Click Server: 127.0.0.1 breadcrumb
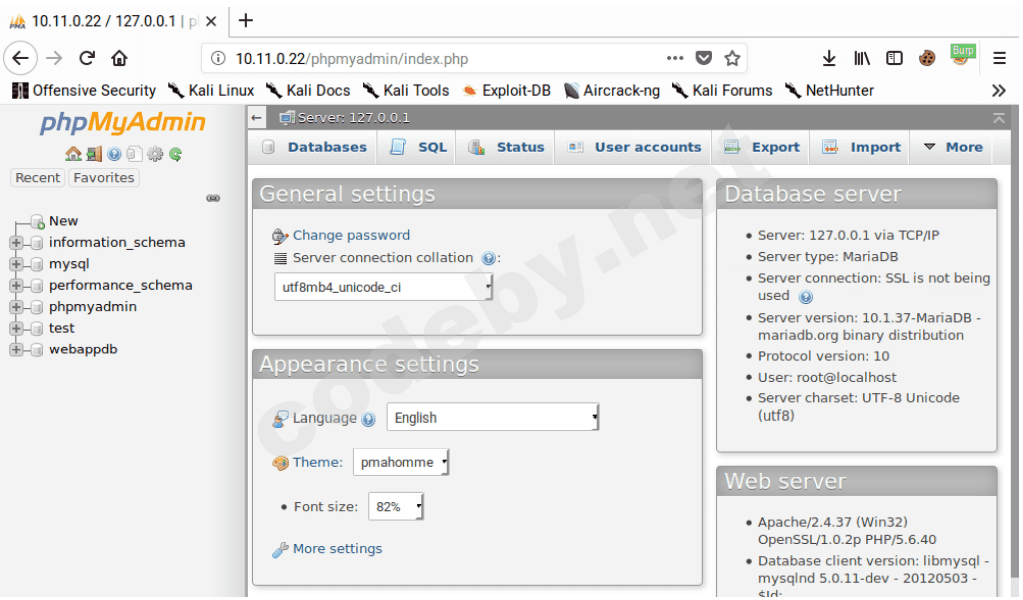Image resolution: width=1023 pixels, height=600 pixels. click(x=353, y=118)
